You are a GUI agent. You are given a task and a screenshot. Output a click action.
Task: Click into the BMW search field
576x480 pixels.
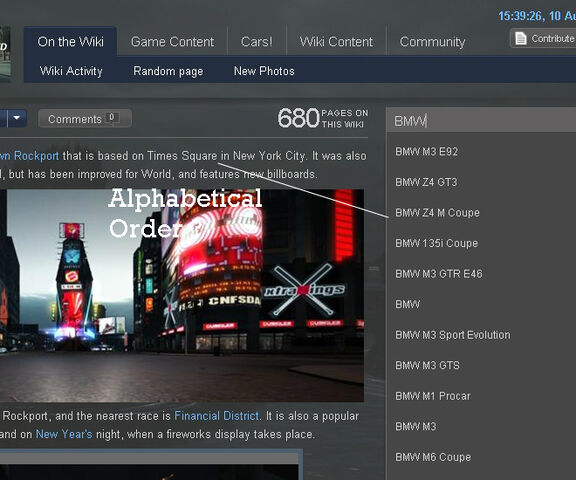tap(481, 120)
